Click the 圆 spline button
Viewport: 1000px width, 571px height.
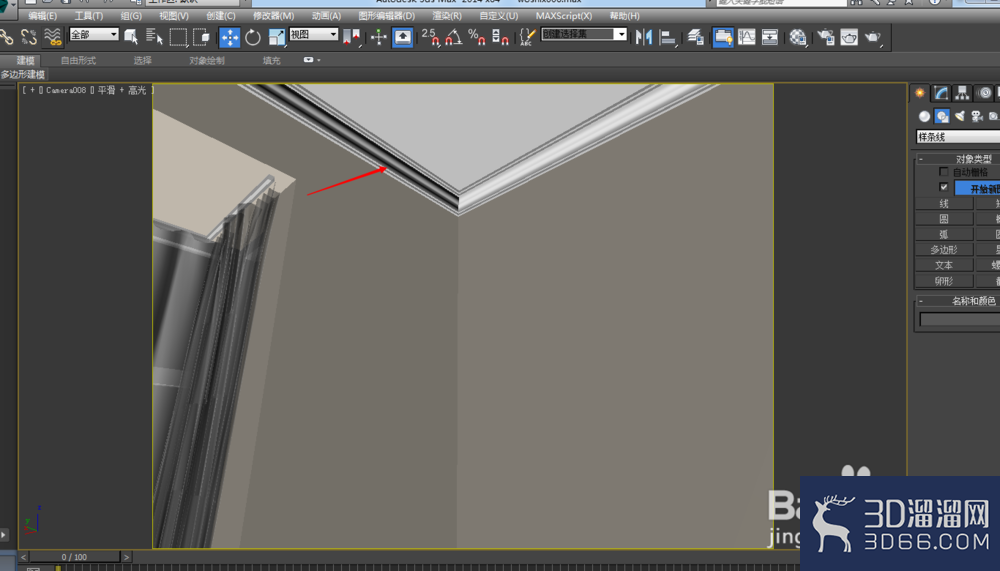944,219
